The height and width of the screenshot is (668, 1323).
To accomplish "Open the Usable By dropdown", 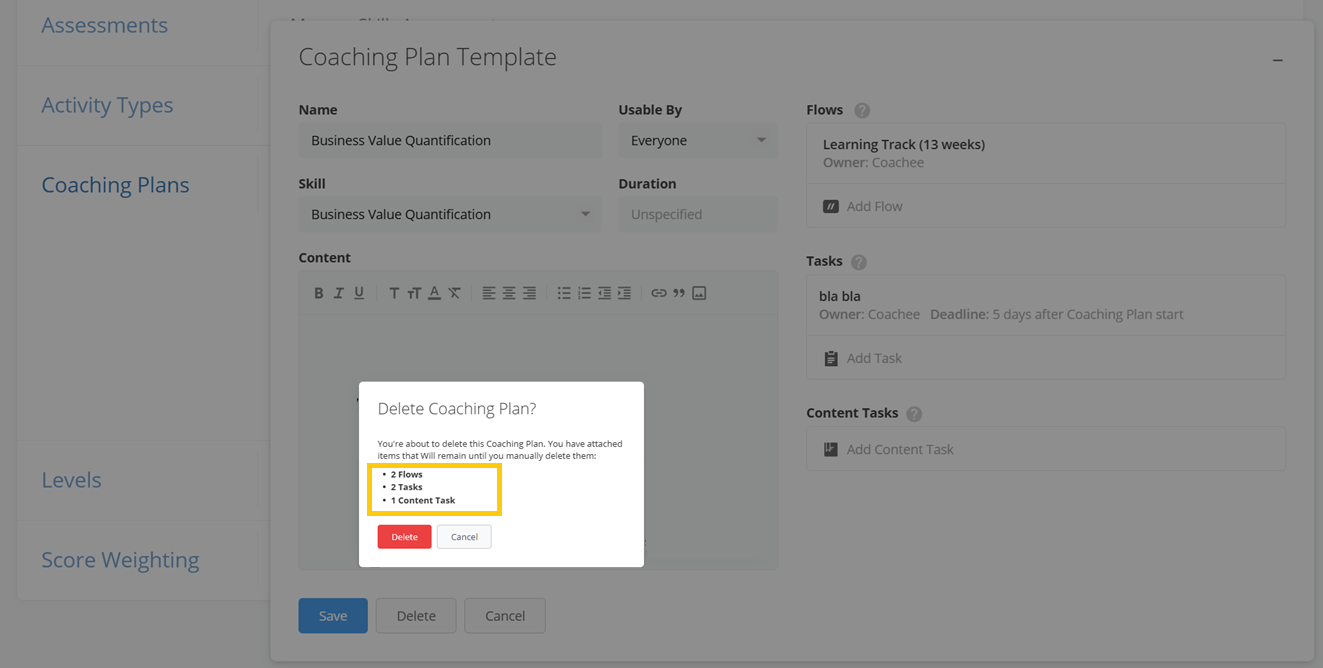I will (698, 141).
